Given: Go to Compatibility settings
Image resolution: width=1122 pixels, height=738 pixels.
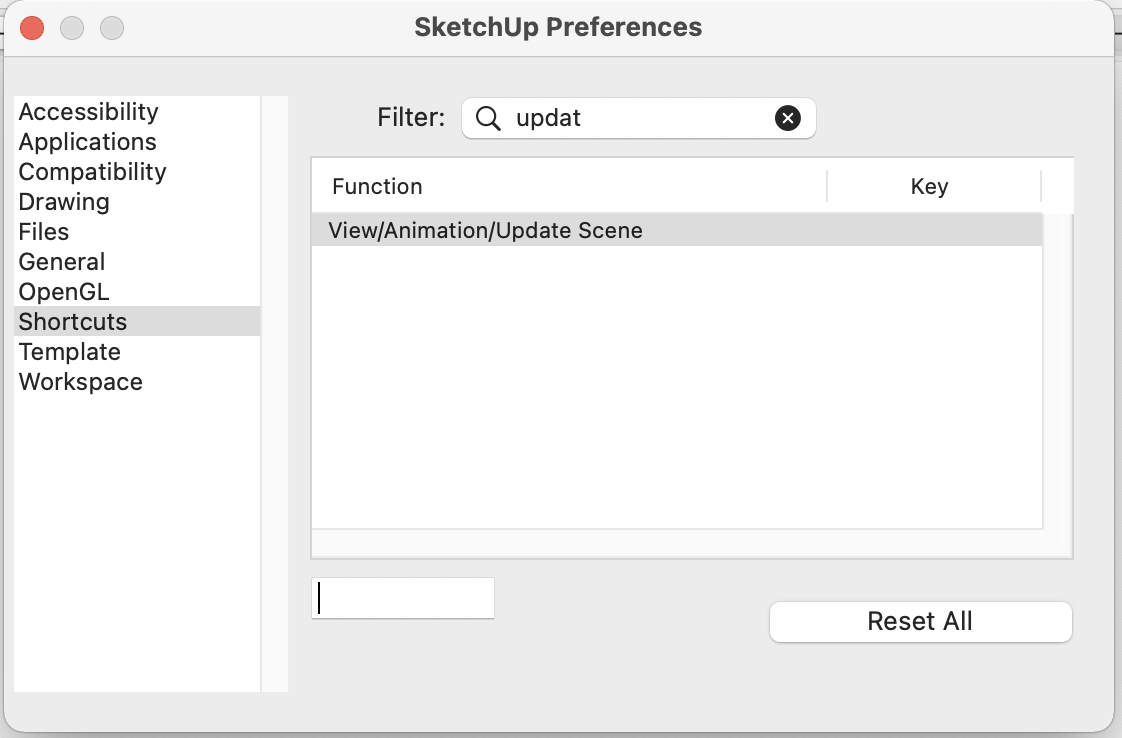Looking at the screenshot, I should point(92,172).
